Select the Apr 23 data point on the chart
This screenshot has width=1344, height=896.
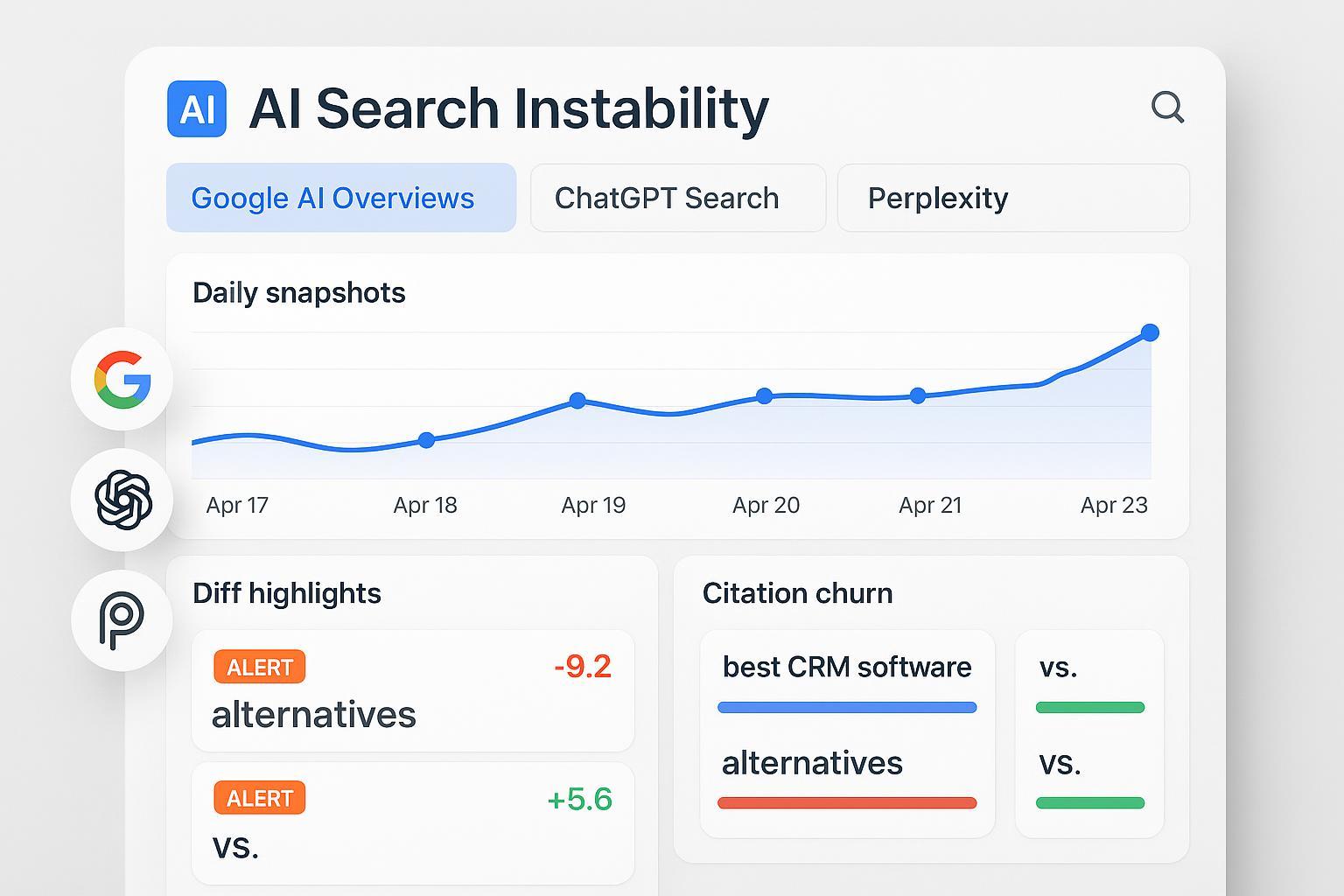(x=1149, y=332)
